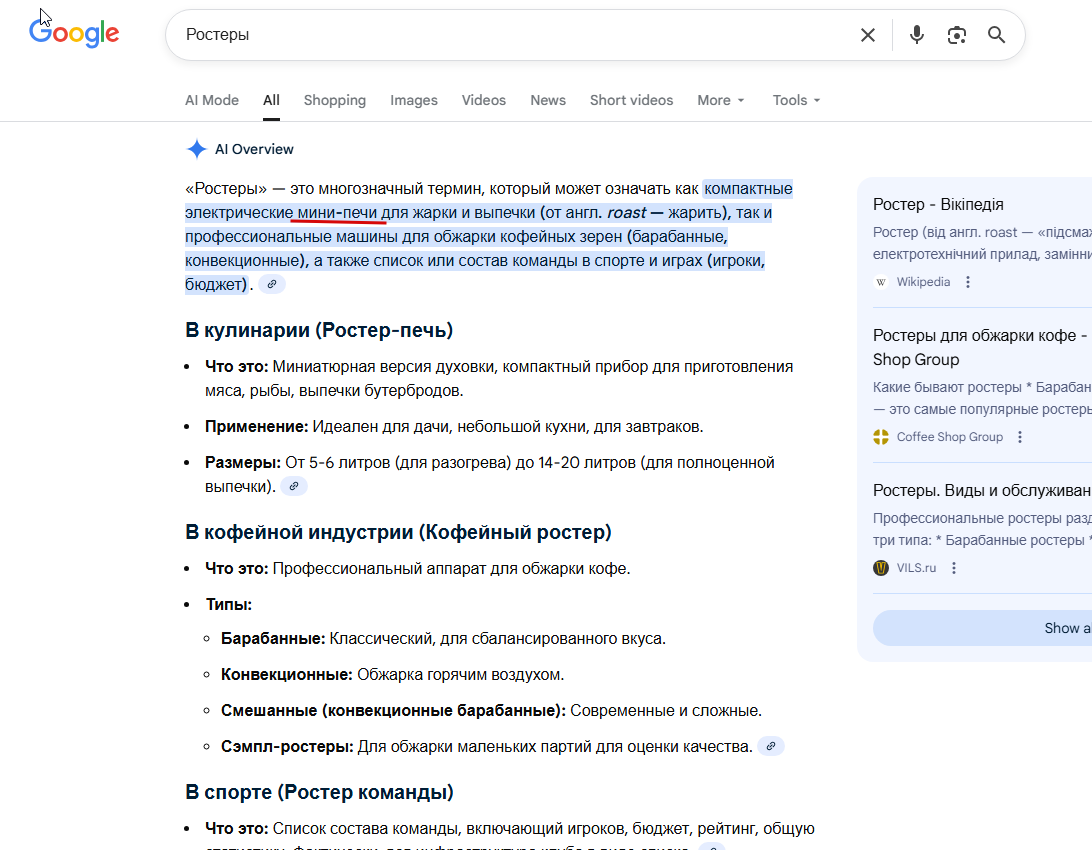Switch to Videos tab
The width and height of the screenshot is (1092, 850).
click(483, 100)
